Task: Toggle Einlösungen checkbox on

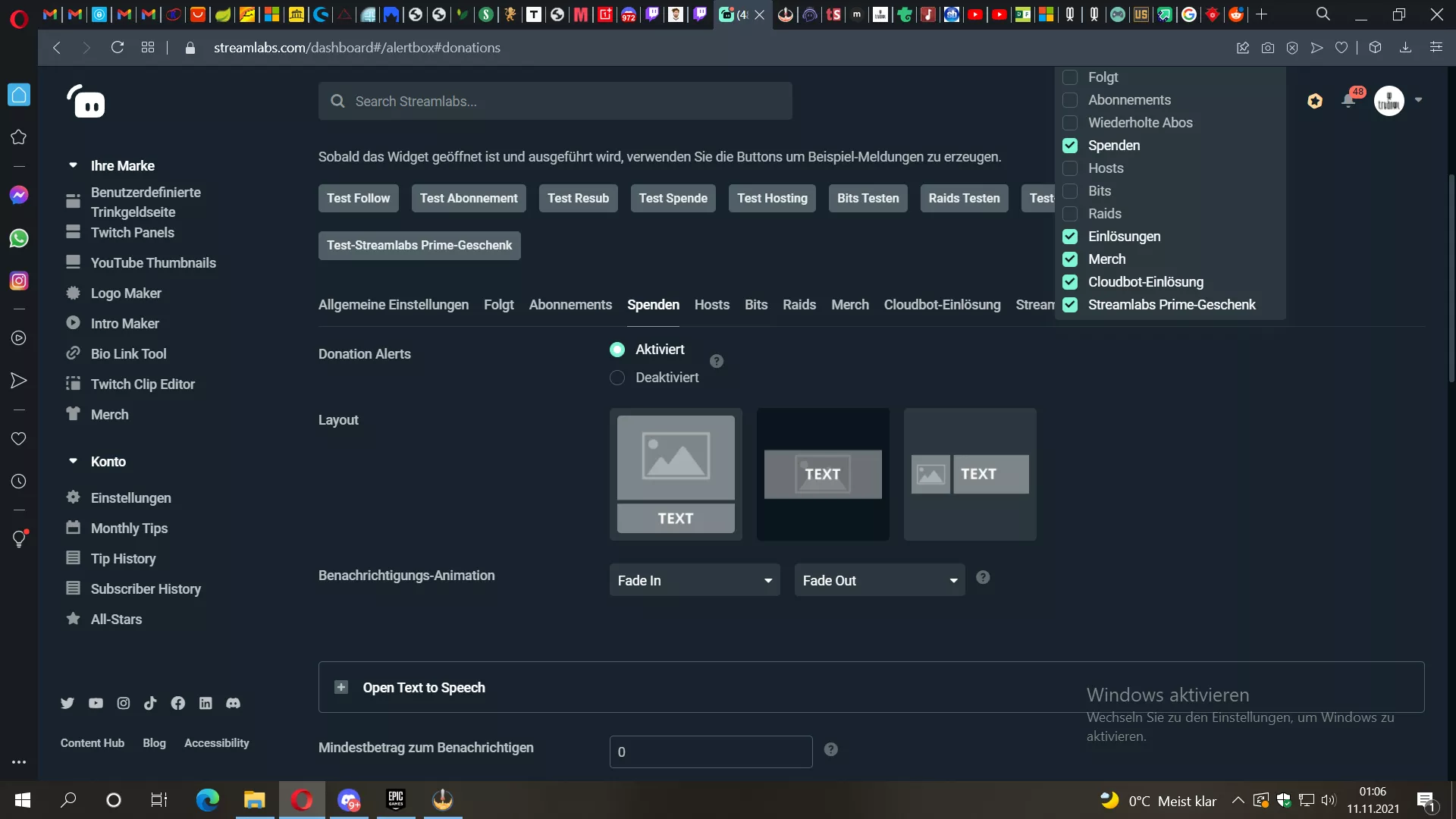Action: [x=1070, y=236]
